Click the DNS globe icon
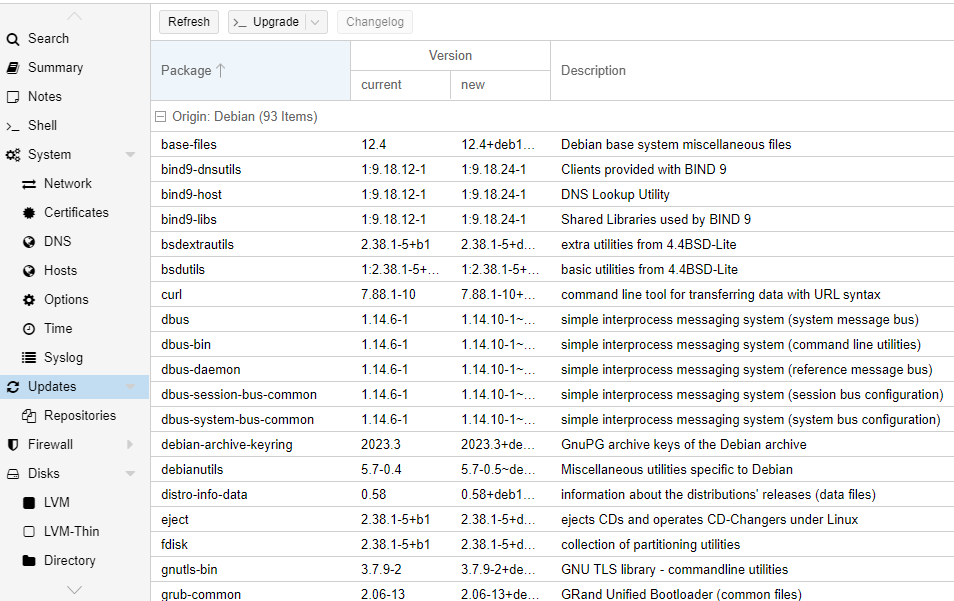 (29, 242)
